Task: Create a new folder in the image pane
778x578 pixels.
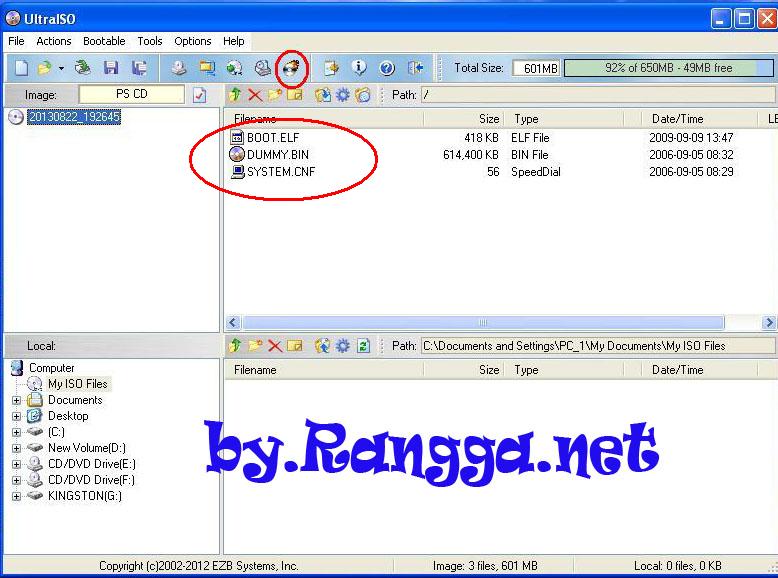Action: tap(274, 94)
